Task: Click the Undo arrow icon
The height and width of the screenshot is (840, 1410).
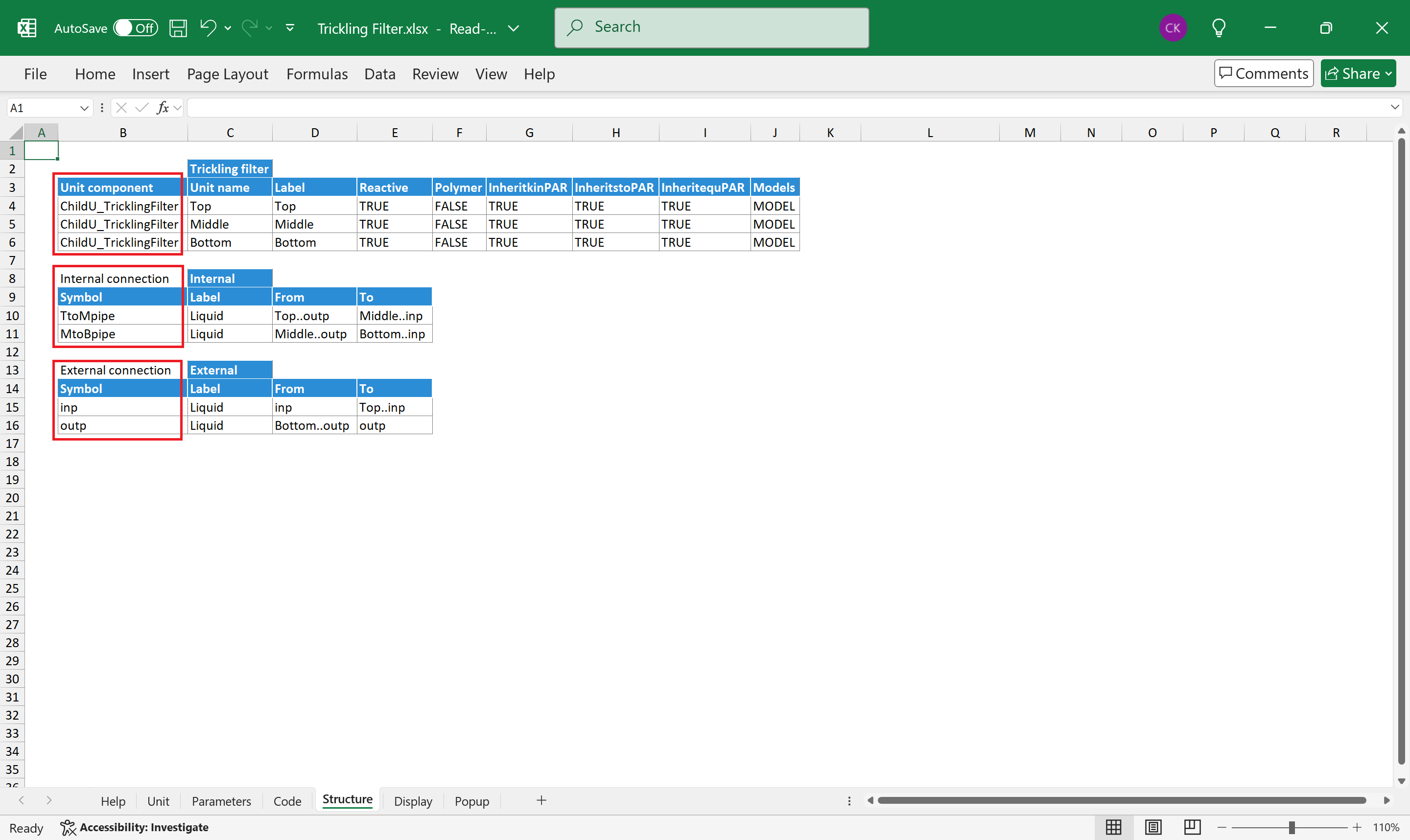Action: [208, 27]
